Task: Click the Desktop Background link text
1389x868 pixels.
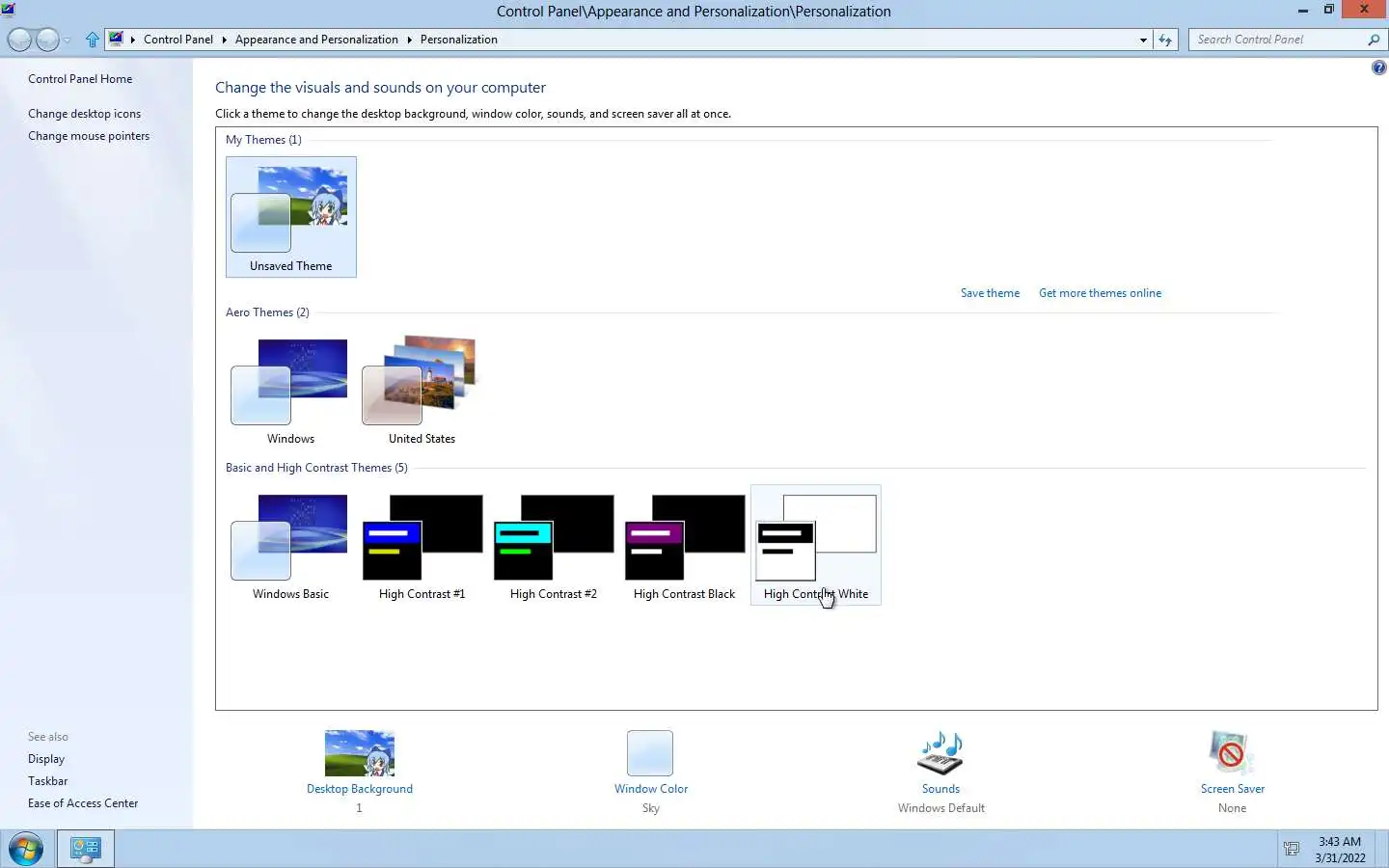Action: pos(360,789)
